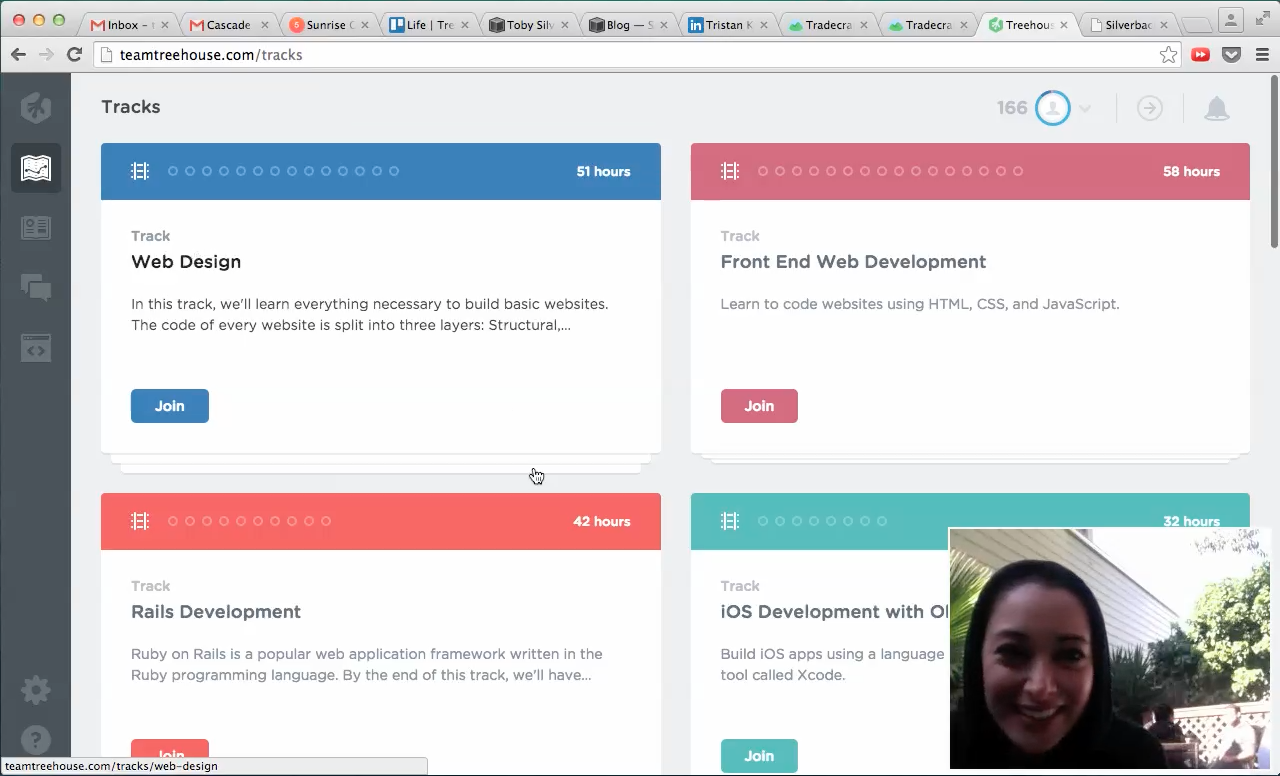Open the Workspaces code icon in the sidebar
The width and height of the screenshot is (1280, 776).
click(36, 348)
